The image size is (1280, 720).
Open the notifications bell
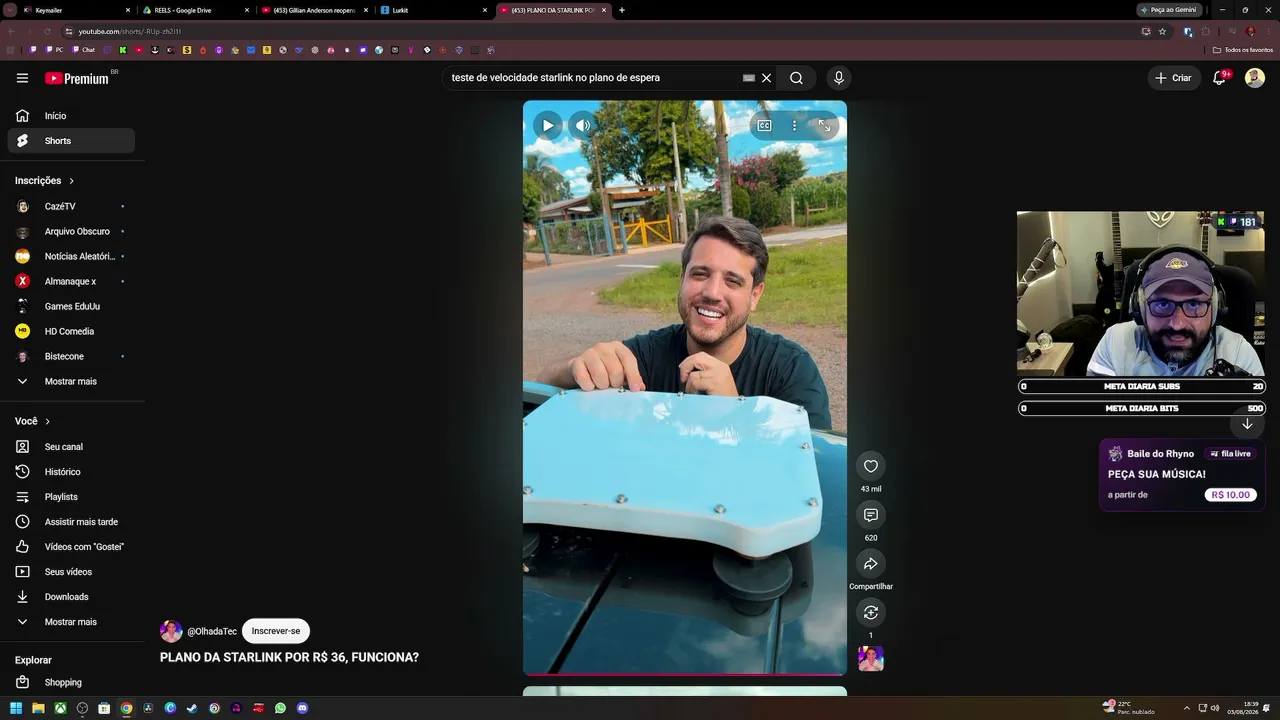click(x=1219, y=78)
